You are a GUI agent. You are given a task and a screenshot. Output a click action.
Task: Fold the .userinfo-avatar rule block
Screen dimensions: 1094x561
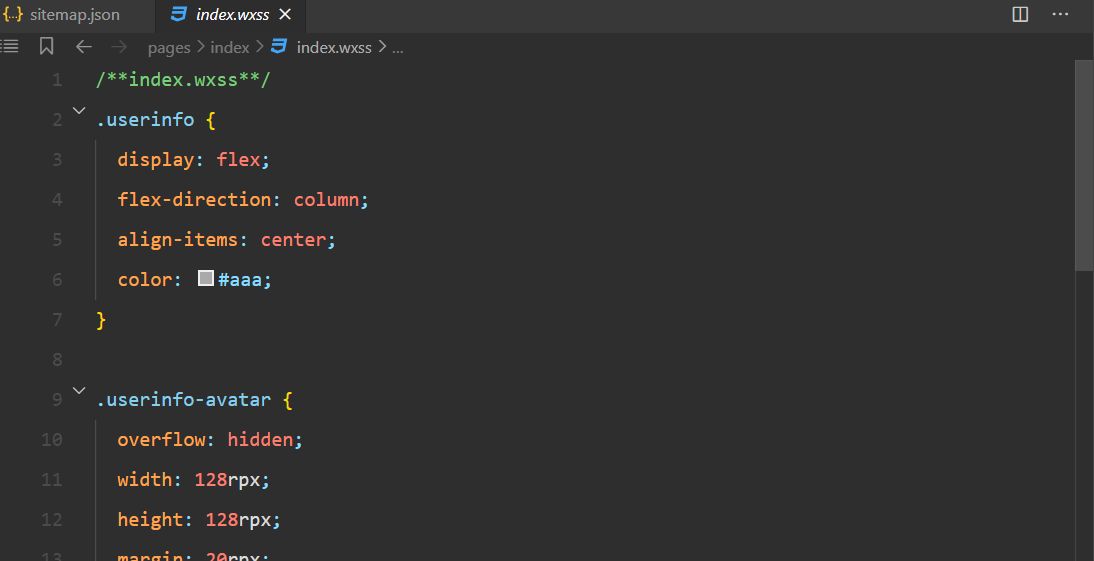[79, 393]
